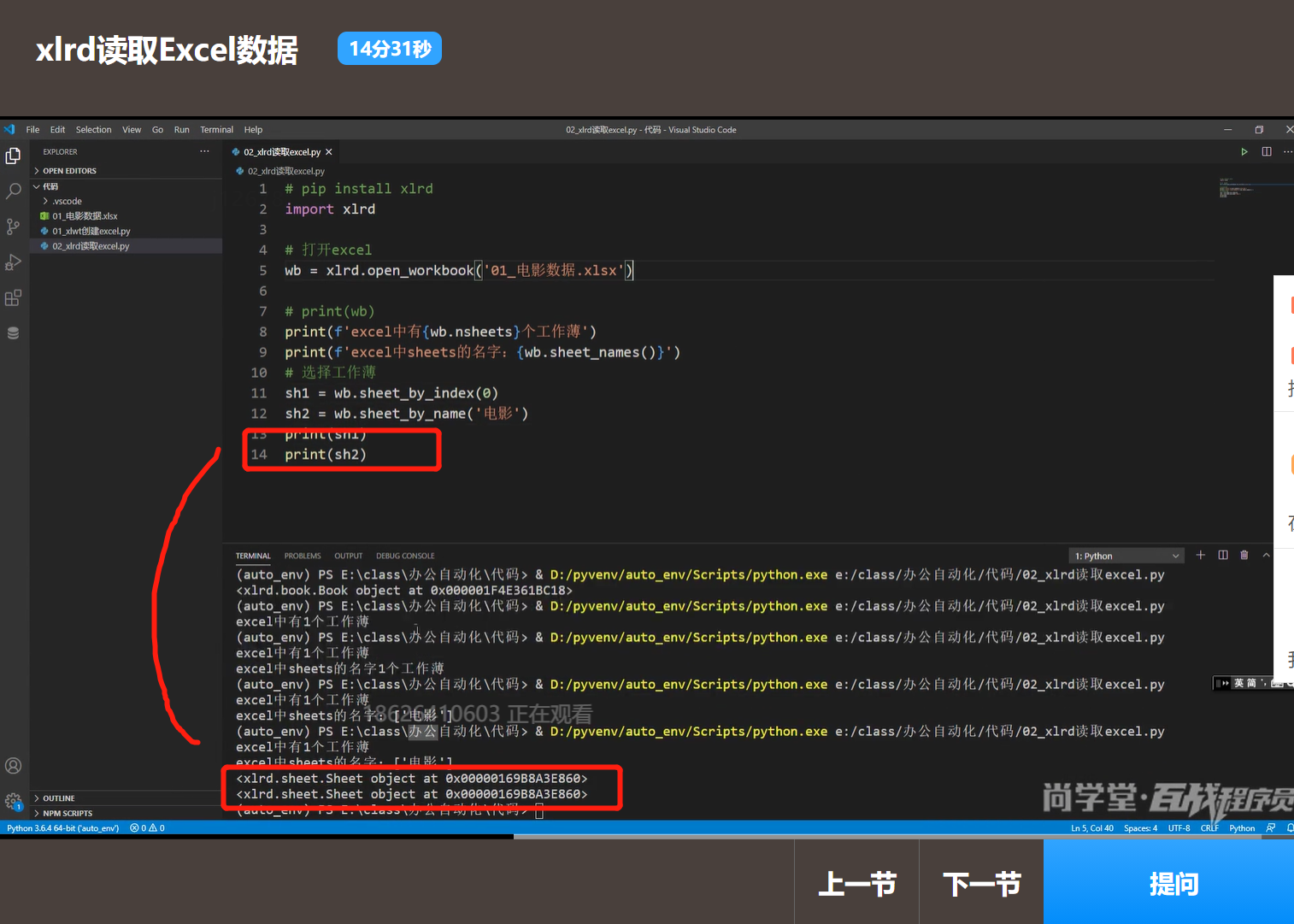Open the Go menu
1294x924 pixels.
[157, 130]
